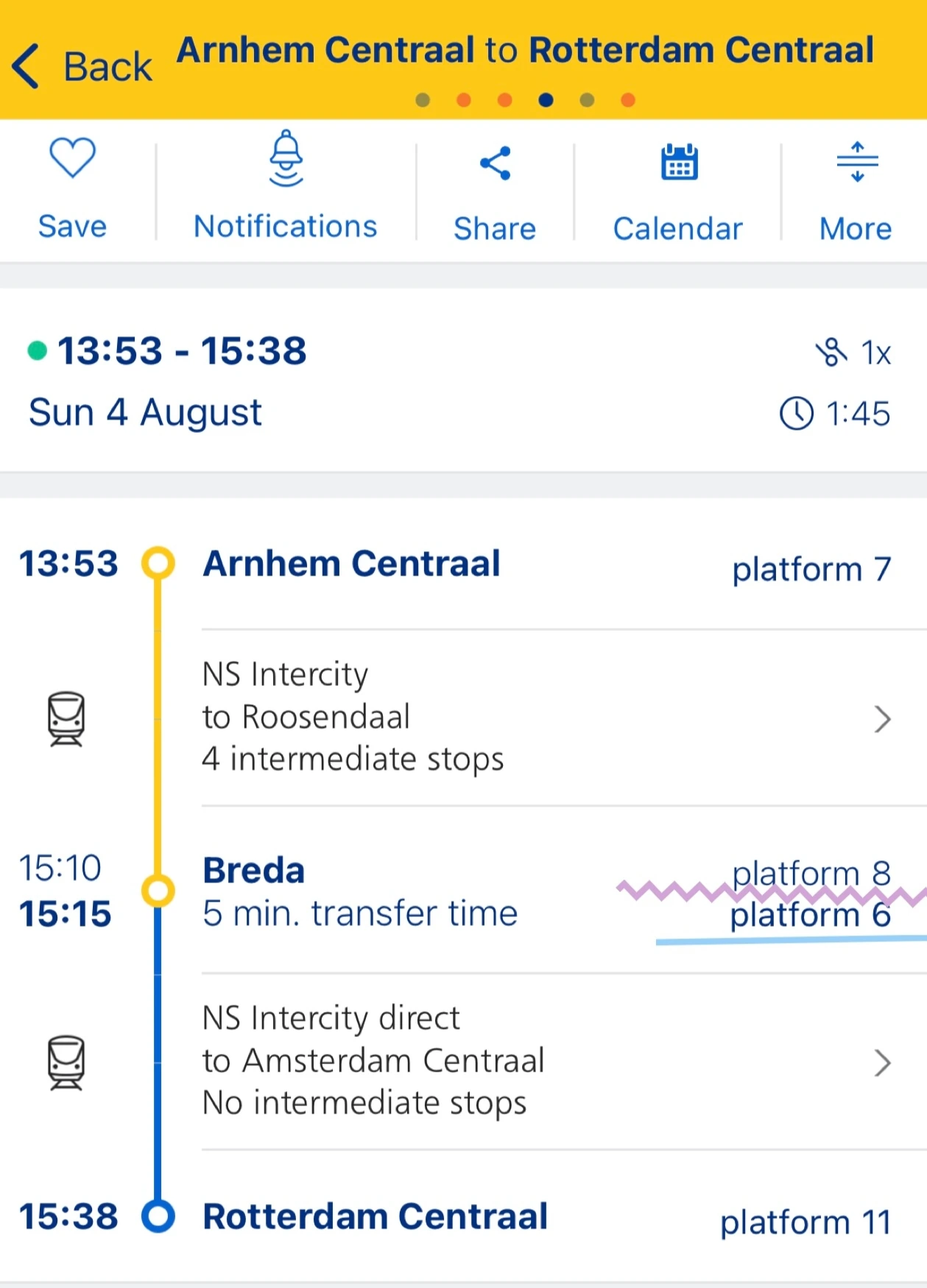Expand NS Intercity direct to Amsterdam chevron
Viewport: 927px width, 1288px height.
(882, 1063)
